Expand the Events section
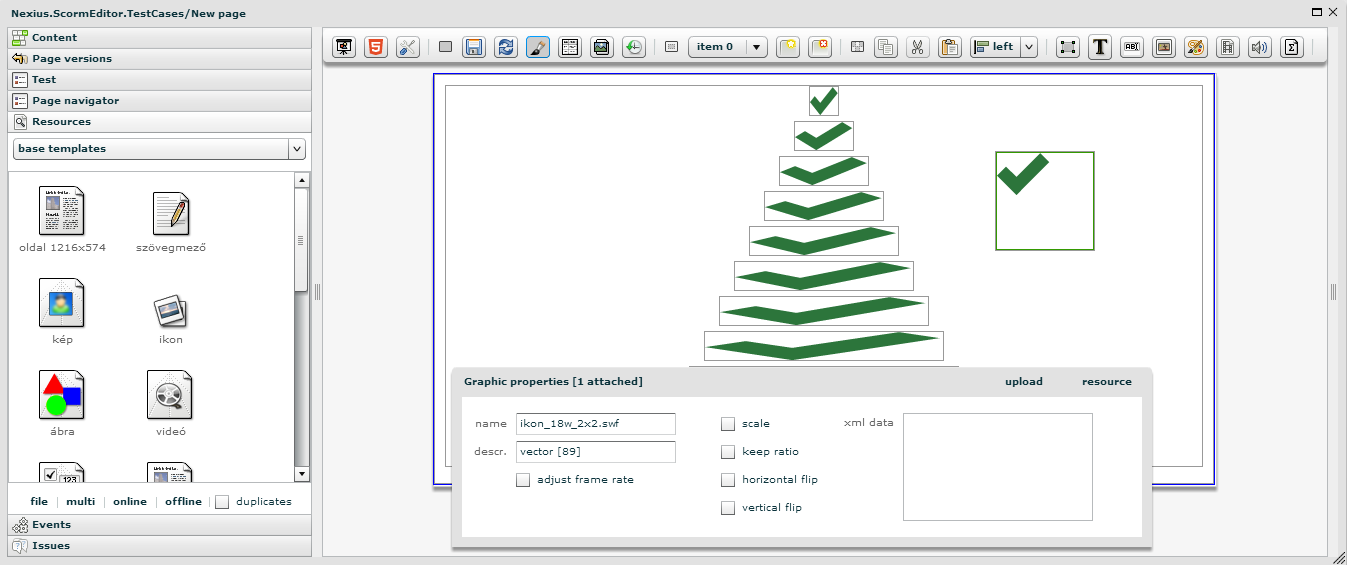Screen dimensions: 1347x565 coord(51,525)
